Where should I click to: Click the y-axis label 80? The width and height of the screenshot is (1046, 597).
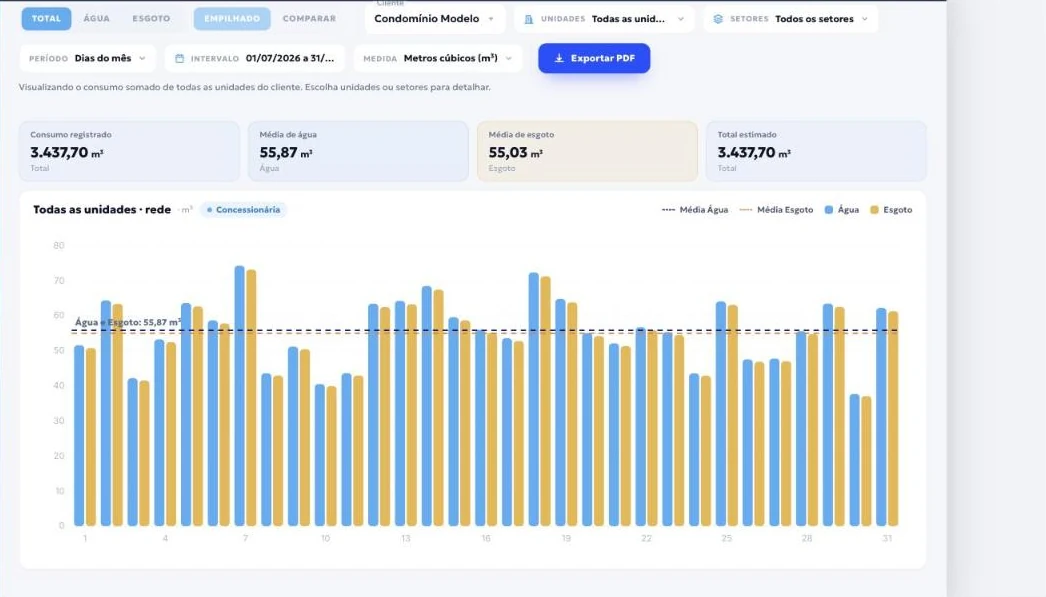(x=59, y=245)
